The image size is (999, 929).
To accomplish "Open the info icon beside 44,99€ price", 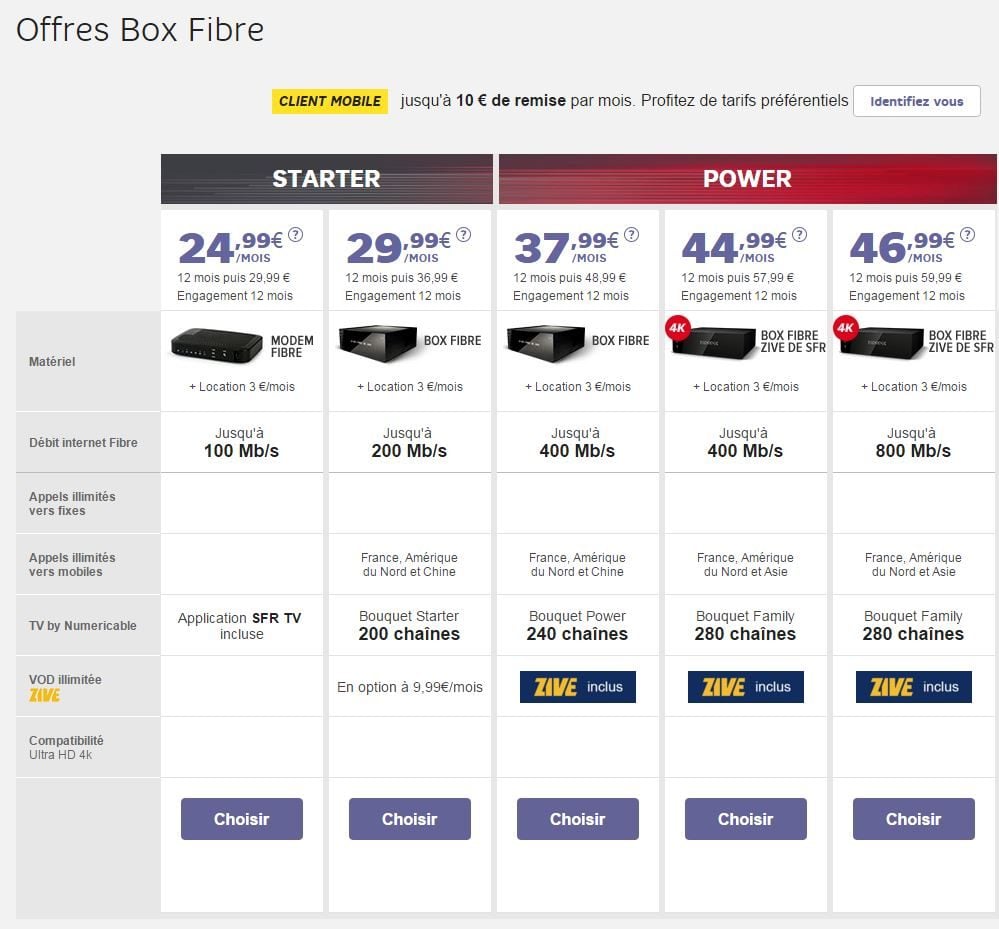I will point(799,235).
